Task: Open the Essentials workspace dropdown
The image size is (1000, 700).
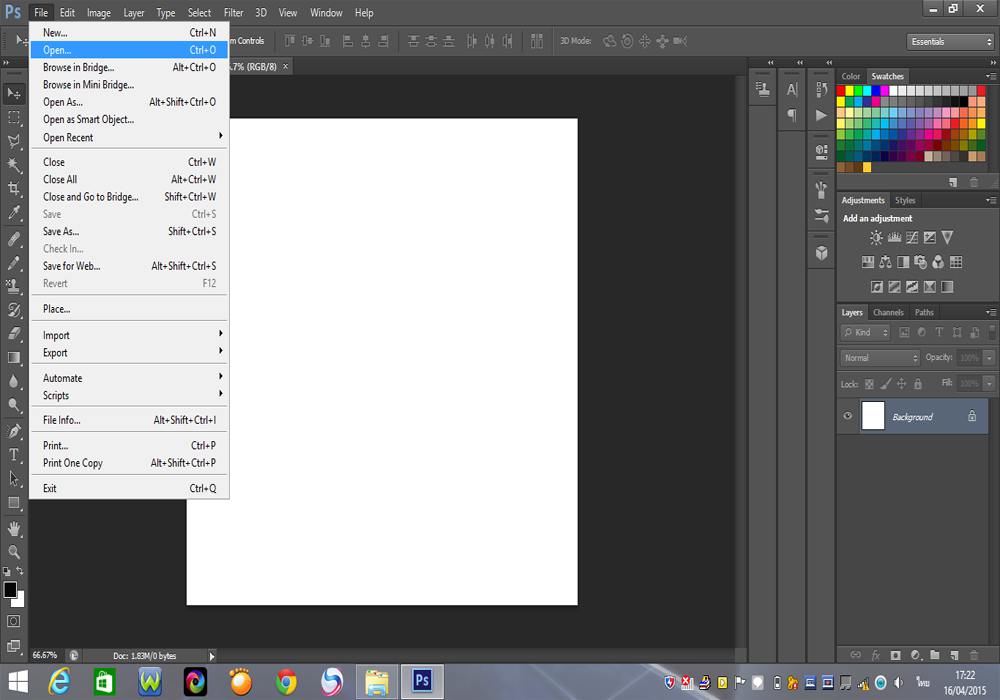Action: pos(950,42)
